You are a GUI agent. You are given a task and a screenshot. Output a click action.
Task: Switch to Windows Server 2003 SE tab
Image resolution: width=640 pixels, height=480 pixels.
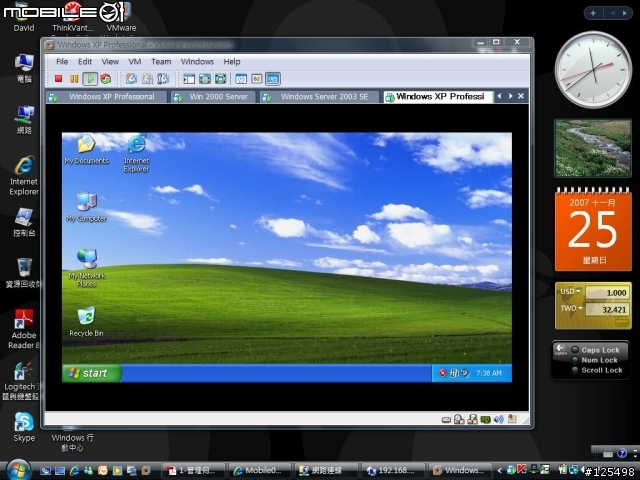319,97
